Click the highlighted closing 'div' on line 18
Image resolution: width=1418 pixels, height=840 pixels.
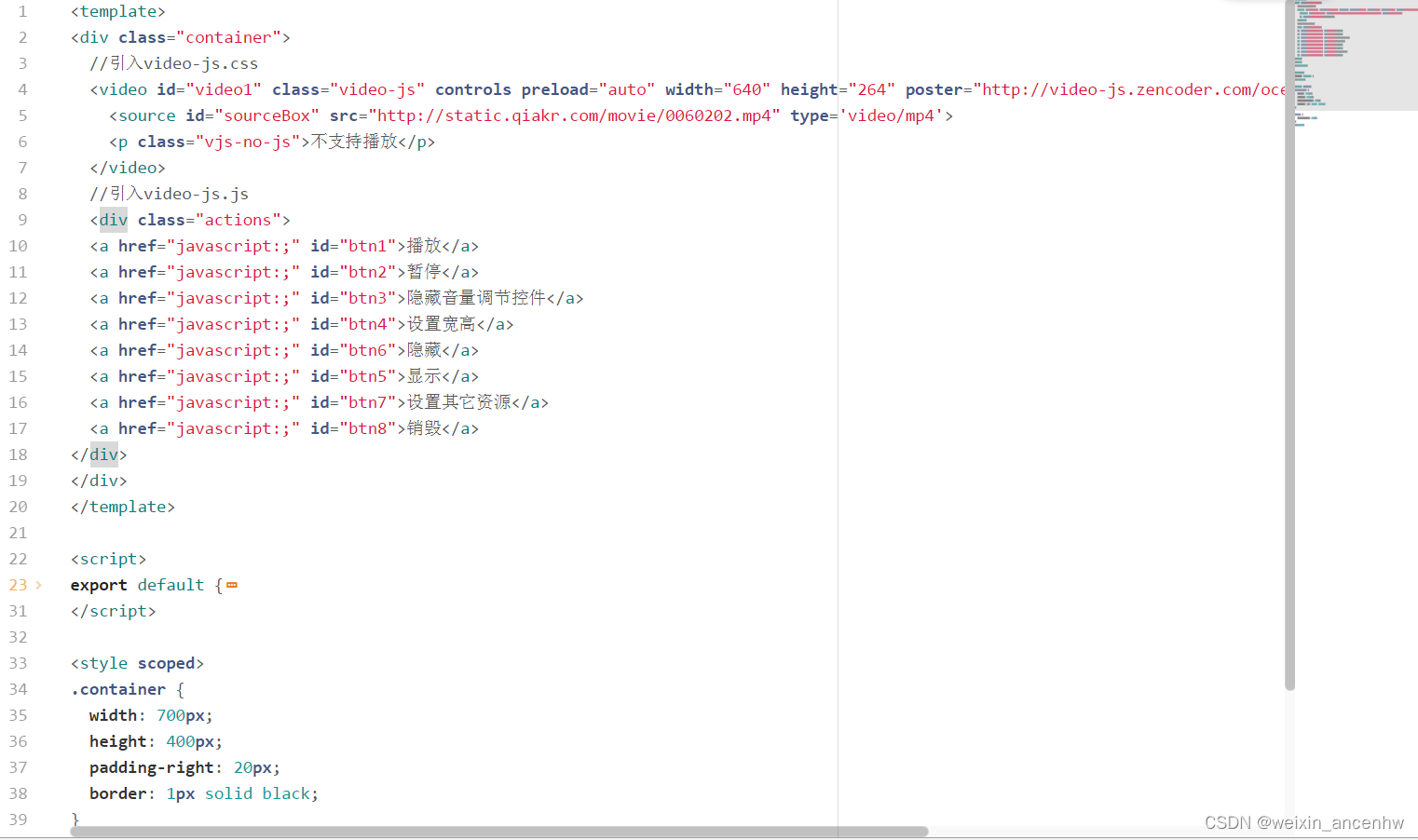104,454
